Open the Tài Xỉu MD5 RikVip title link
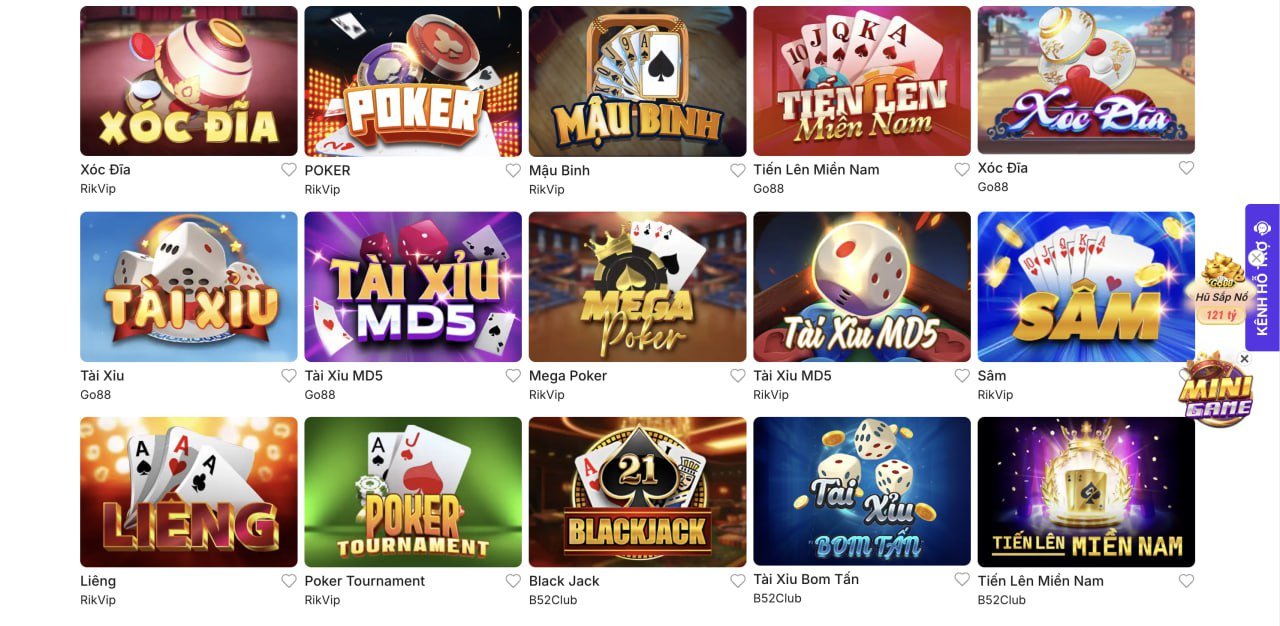This screenshot has width=1280, height=626. click(x=792, y=376)
